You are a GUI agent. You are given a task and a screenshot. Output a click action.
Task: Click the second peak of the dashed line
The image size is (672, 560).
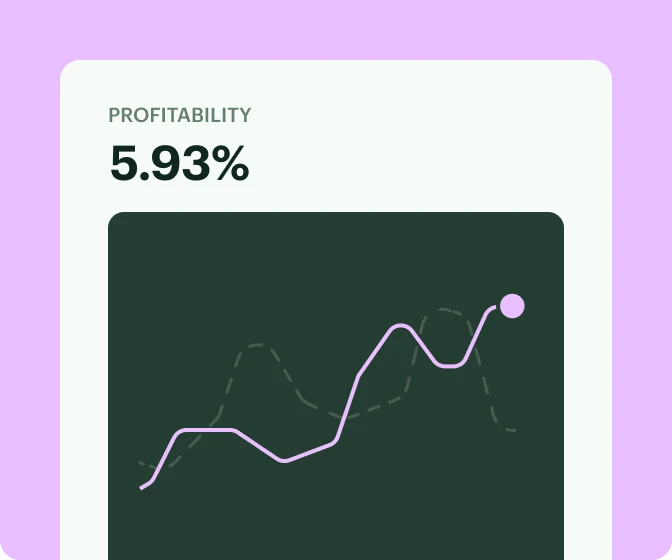pos(444,312)
